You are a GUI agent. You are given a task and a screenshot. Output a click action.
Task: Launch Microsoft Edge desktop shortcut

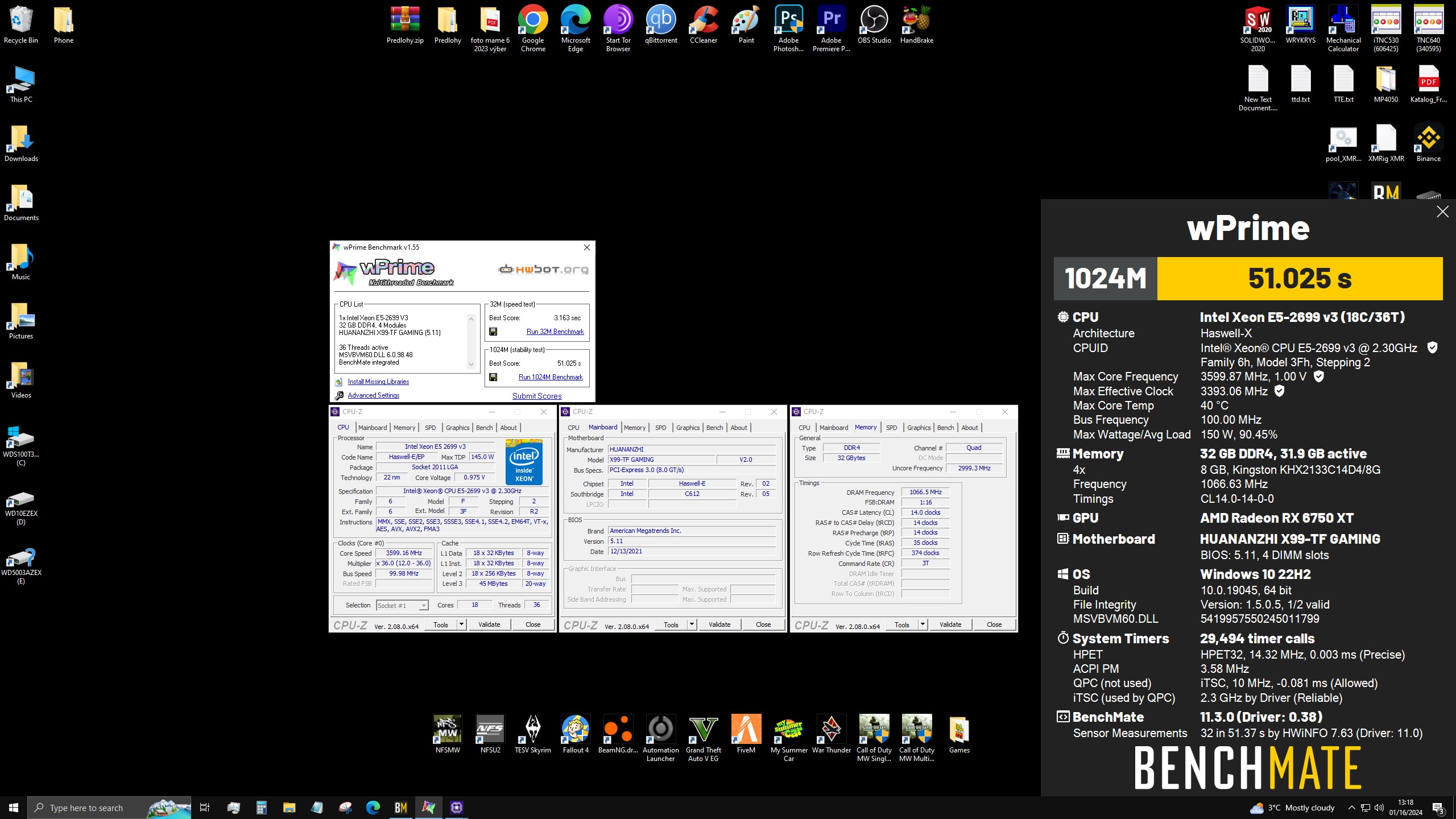click(576, 28)
